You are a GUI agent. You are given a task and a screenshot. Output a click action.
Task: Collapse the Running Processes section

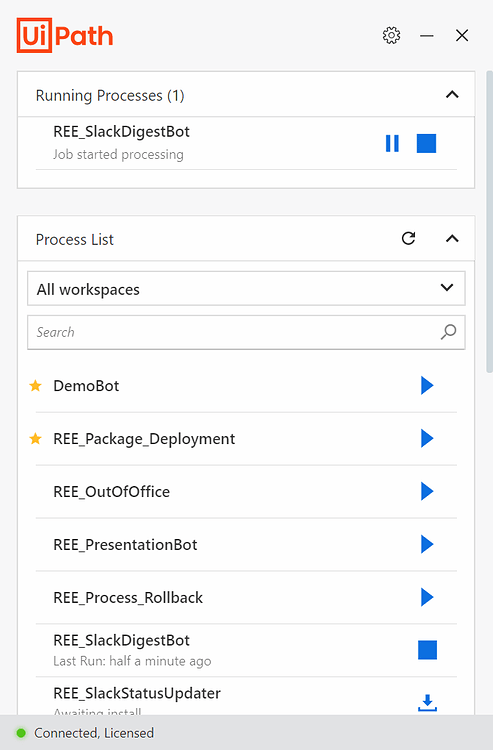click(x=452, y=95)
